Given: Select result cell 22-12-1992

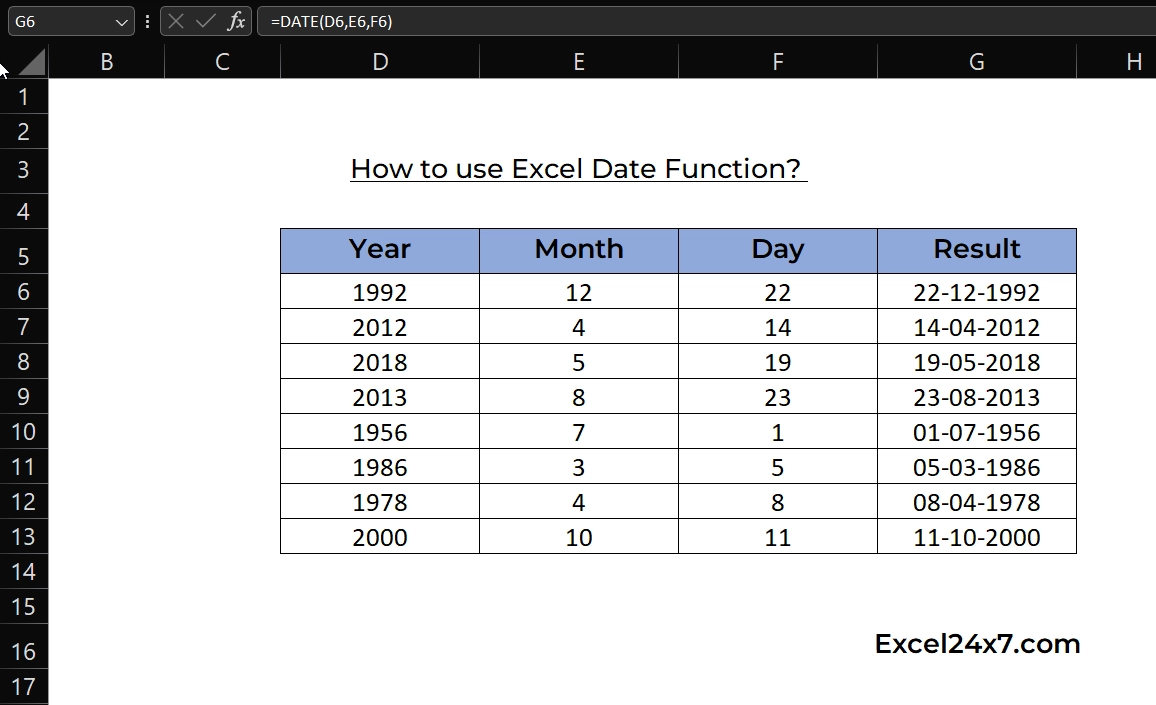Looking at the screenshot, I should [977, 291].
